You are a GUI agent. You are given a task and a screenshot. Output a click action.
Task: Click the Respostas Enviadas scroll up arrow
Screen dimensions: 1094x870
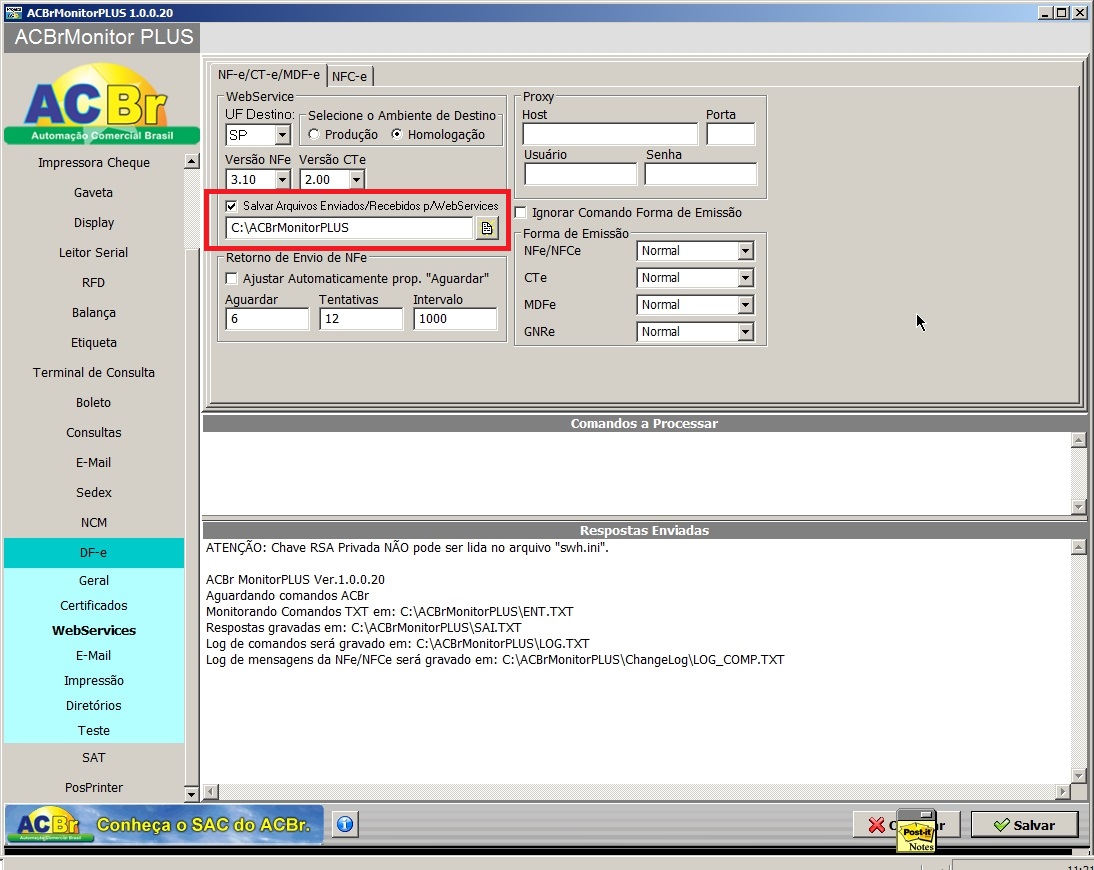tap(1079, 548)
